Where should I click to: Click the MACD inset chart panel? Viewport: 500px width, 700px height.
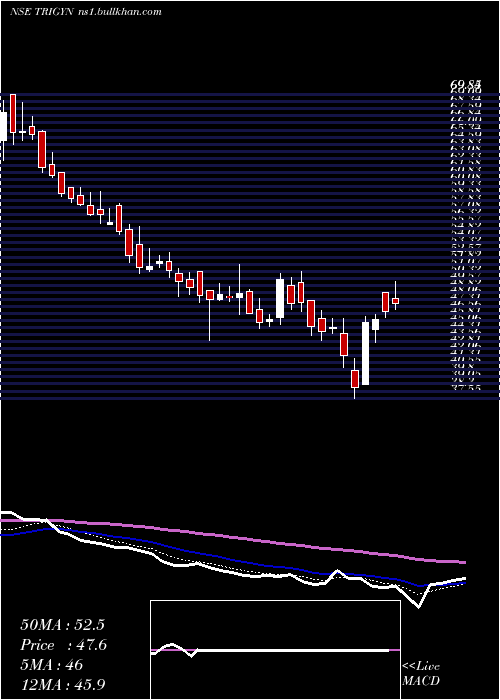coord(275,650)
